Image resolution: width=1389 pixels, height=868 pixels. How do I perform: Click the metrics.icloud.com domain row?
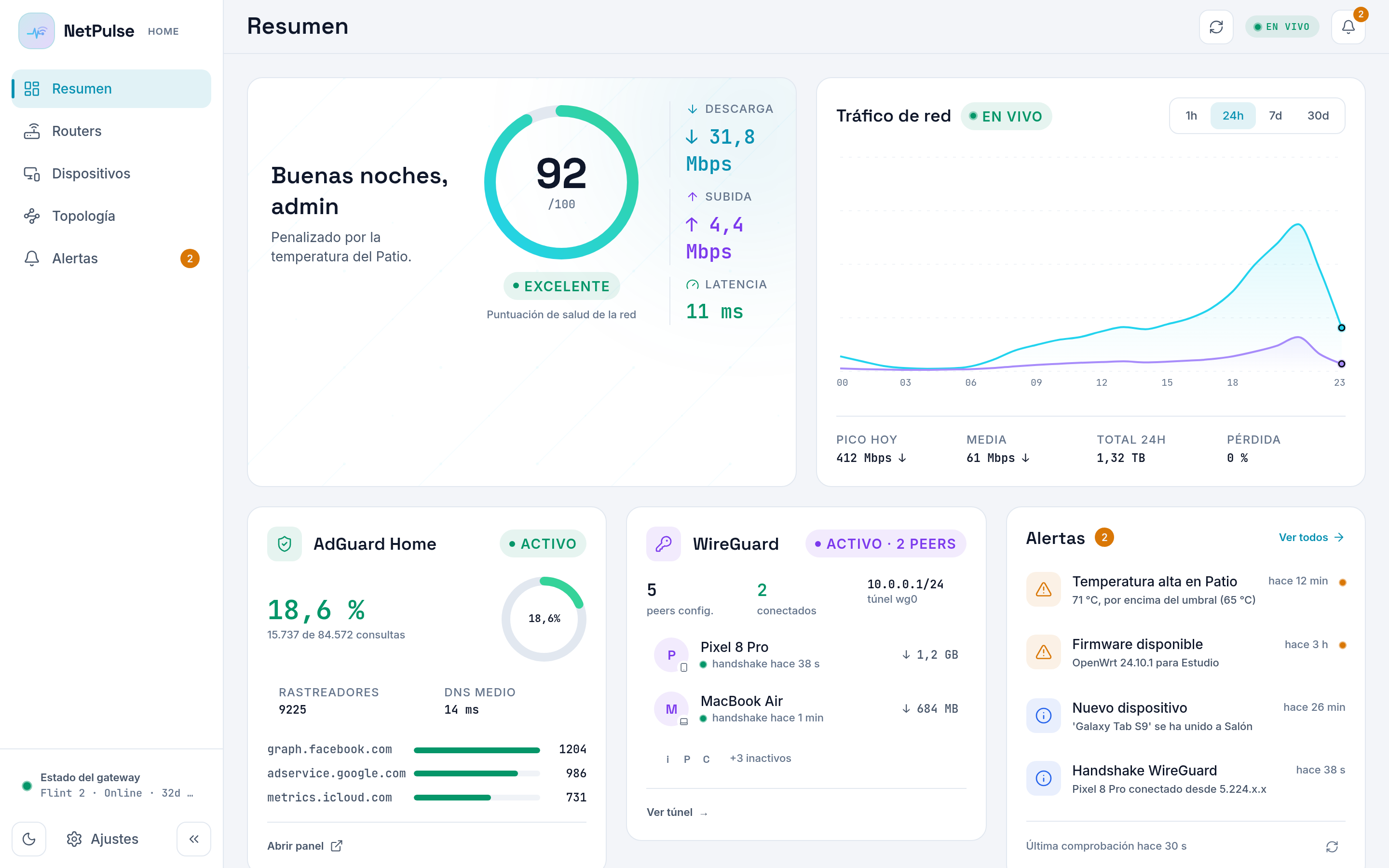[x=426, y=798]
